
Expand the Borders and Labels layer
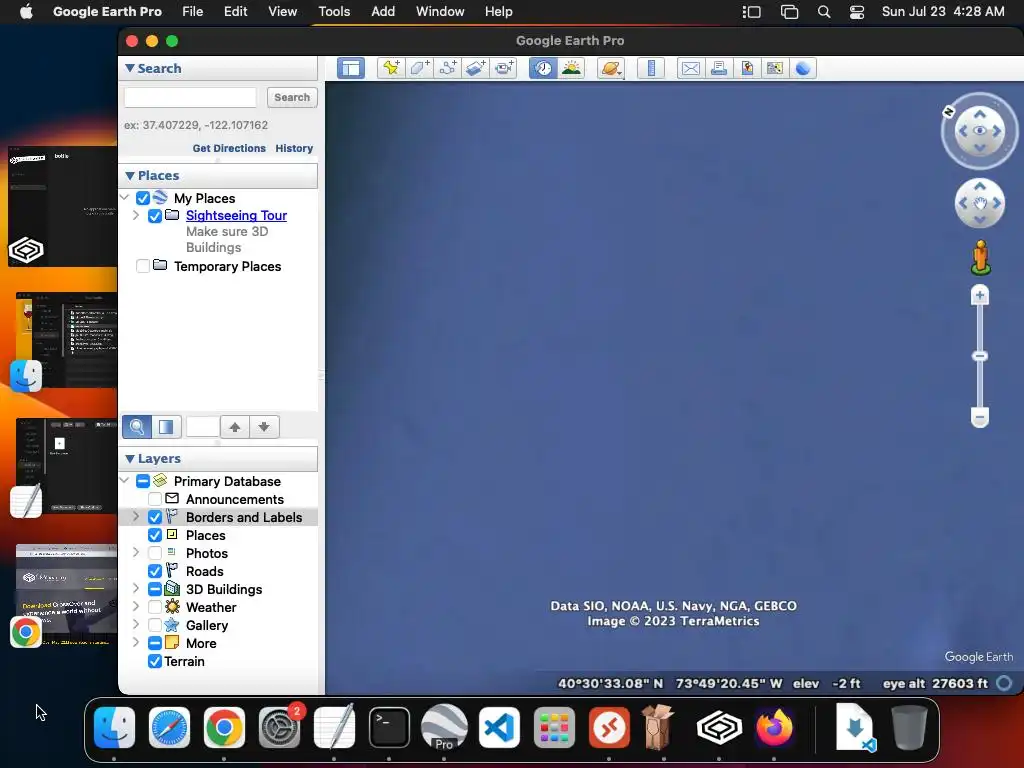point(136,517)
